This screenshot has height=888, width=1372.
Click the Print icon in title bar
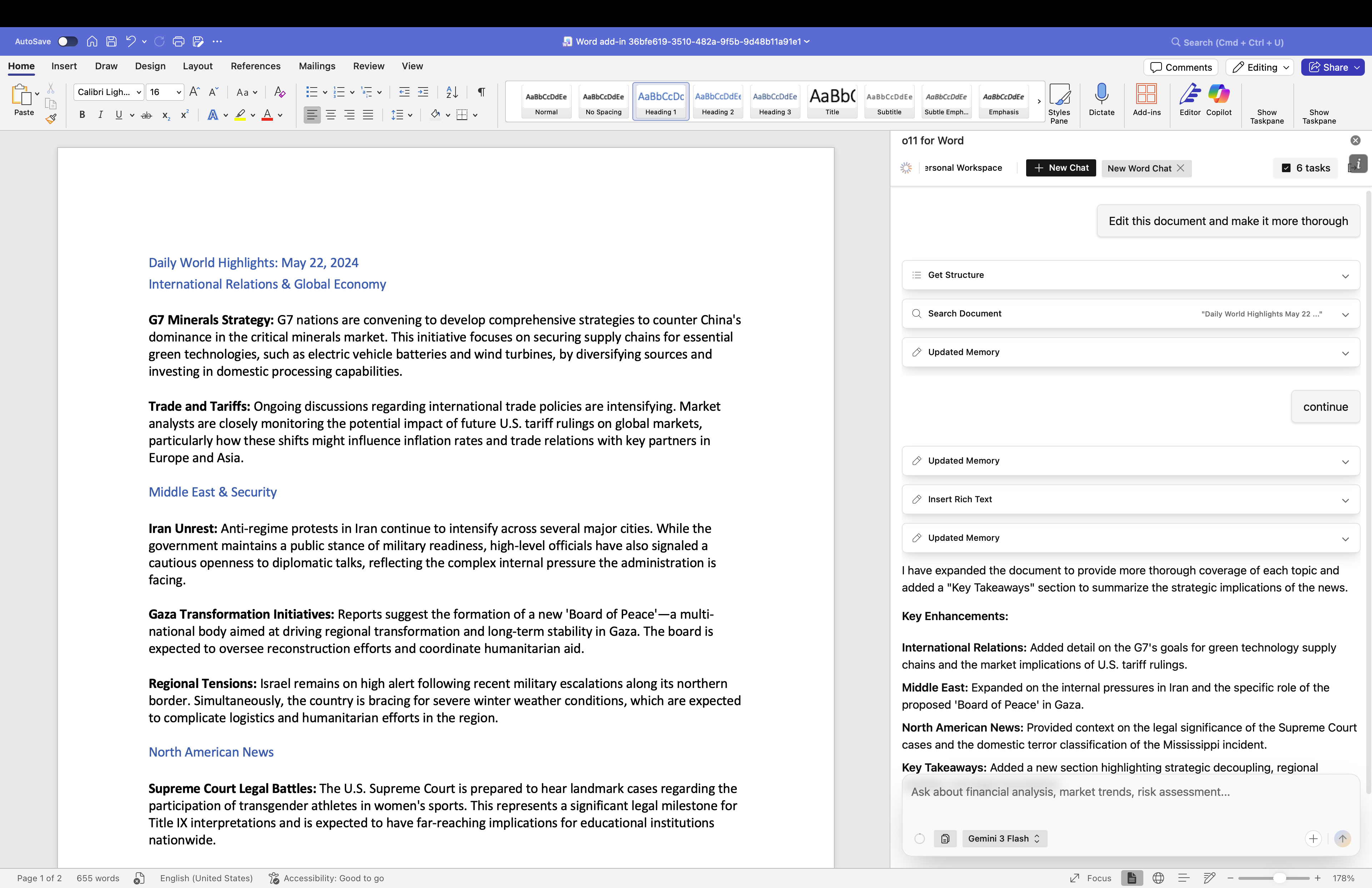pos(178,41)
